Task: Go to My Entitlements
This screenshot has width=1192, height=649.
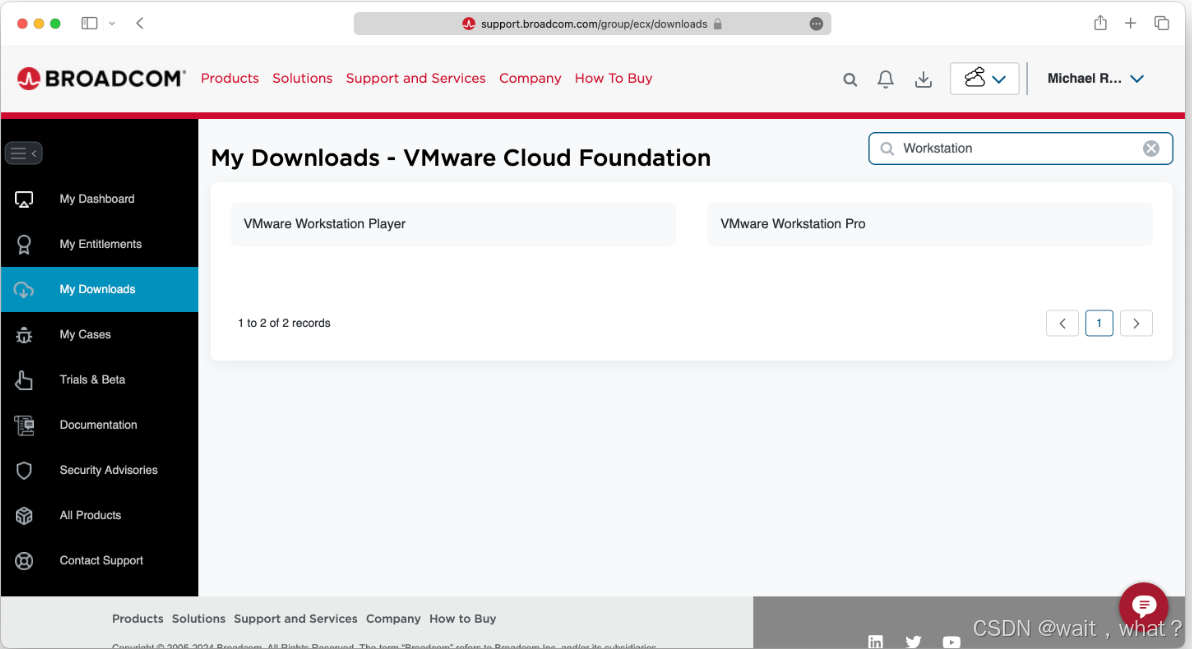Action: (100, 244)
